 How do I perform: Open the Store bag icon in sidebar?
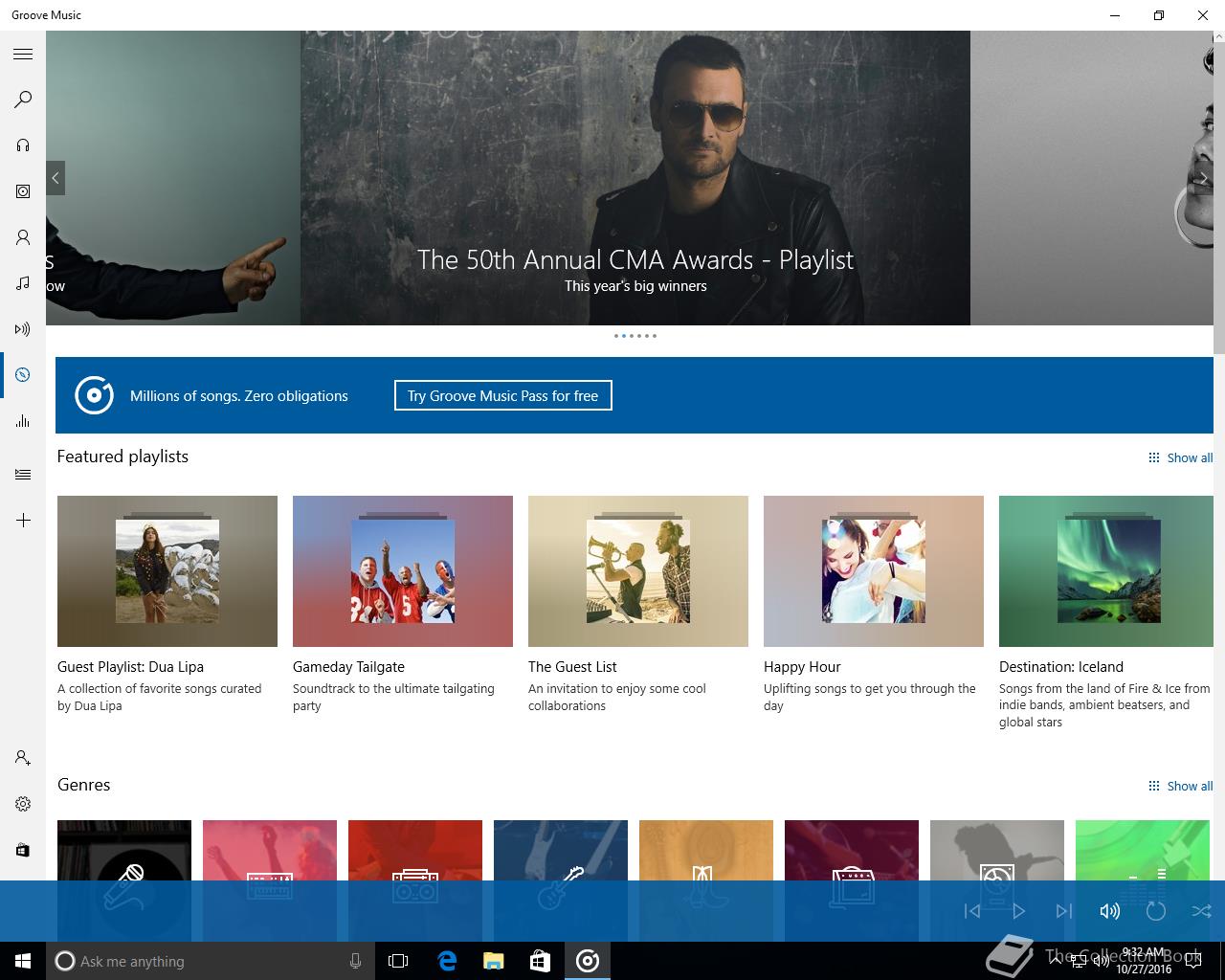[x=23, y=850]
